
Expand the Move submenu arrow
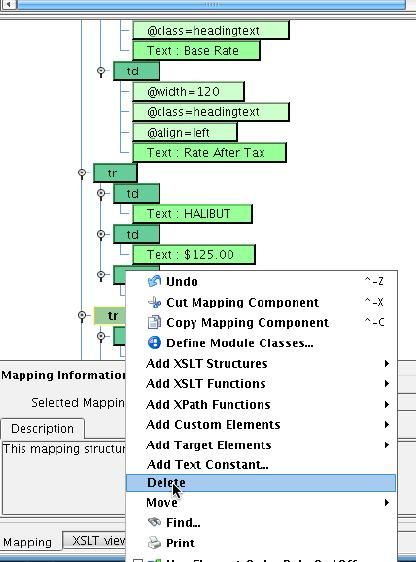point(387,503)
